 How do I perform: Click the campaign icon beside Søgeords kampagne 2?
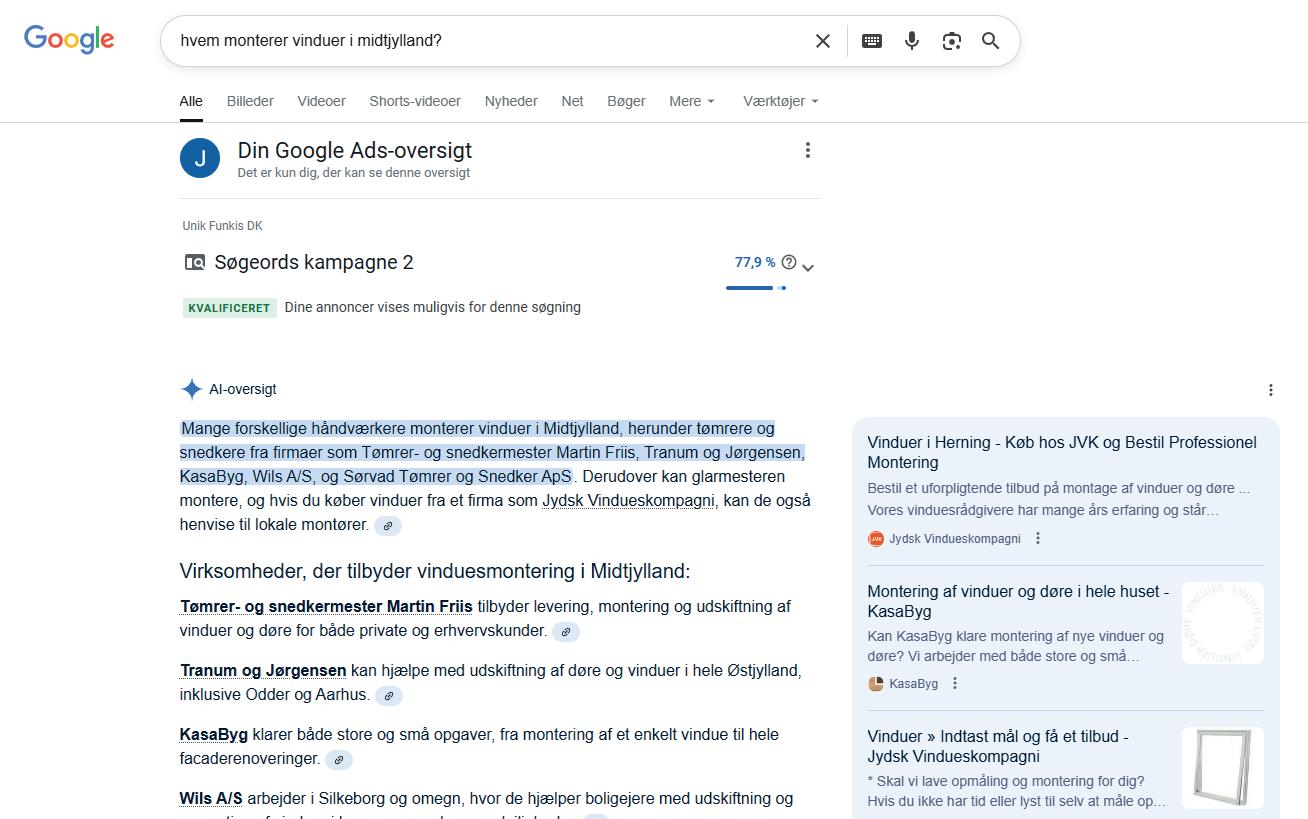point(195,263)
